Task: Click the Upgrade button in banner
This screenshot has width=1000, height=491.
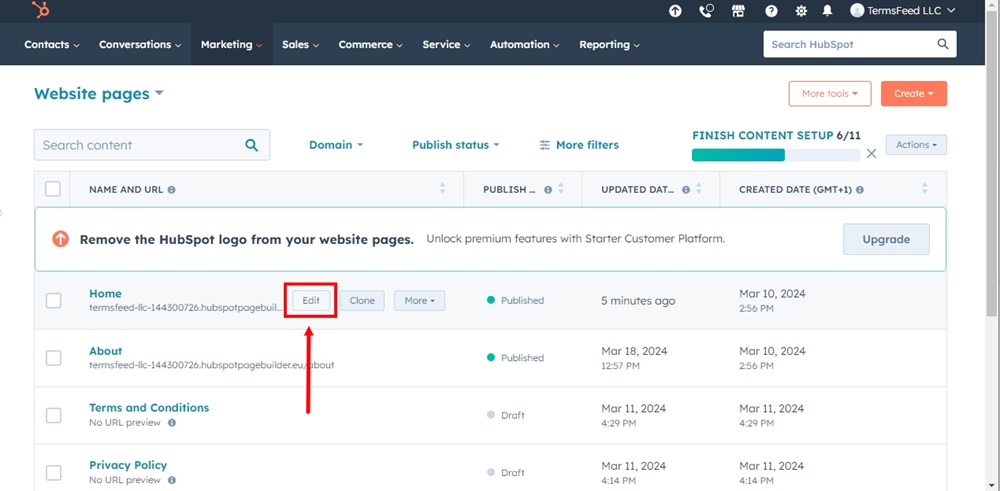Action: pos(886,240)
